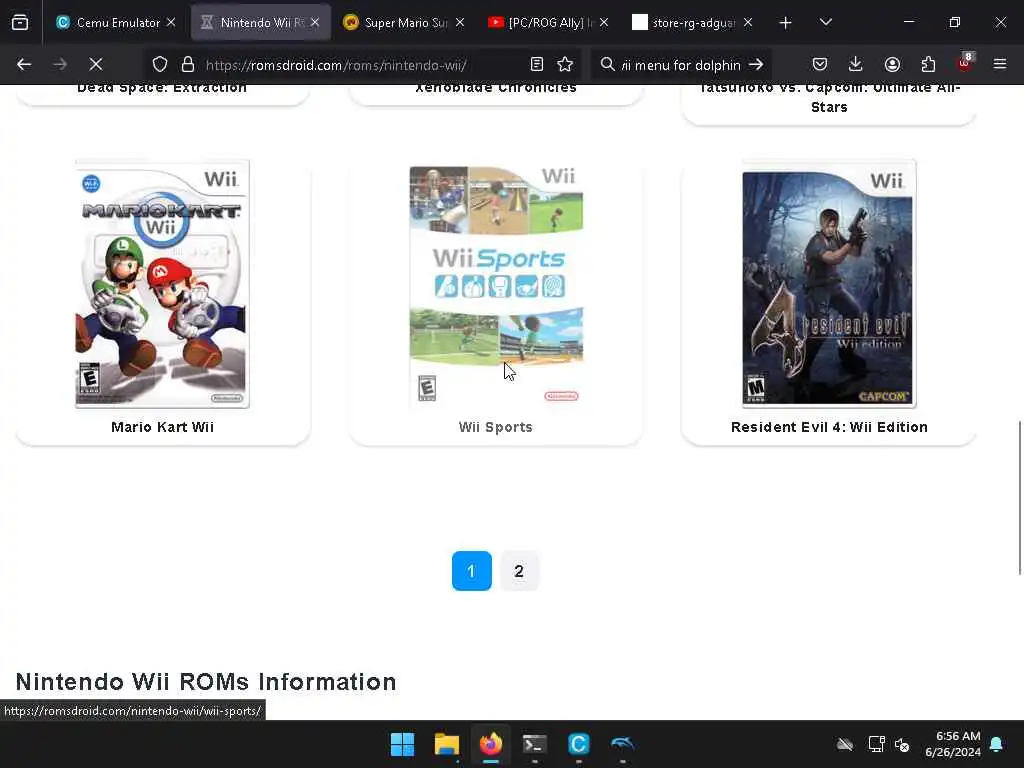
Task: Open File Explorer from the taskbar
Action: pyautogui.click(x=447, y=744)
